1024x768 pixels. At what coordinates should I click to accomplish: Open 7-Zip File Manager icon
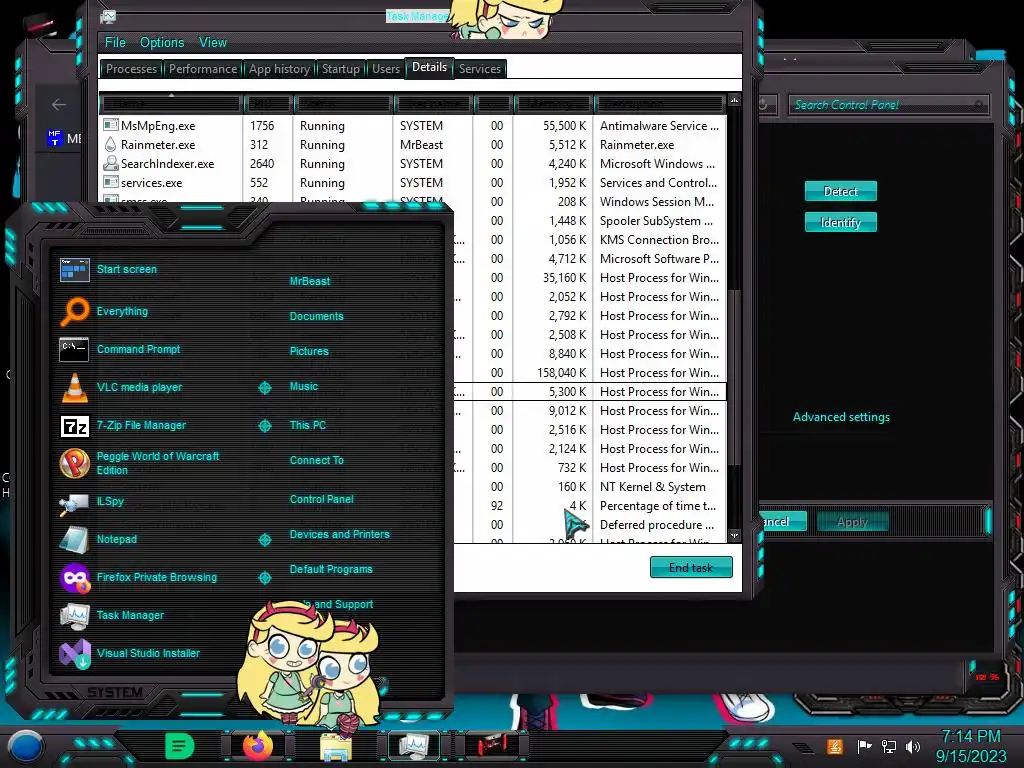click(74, 426)
